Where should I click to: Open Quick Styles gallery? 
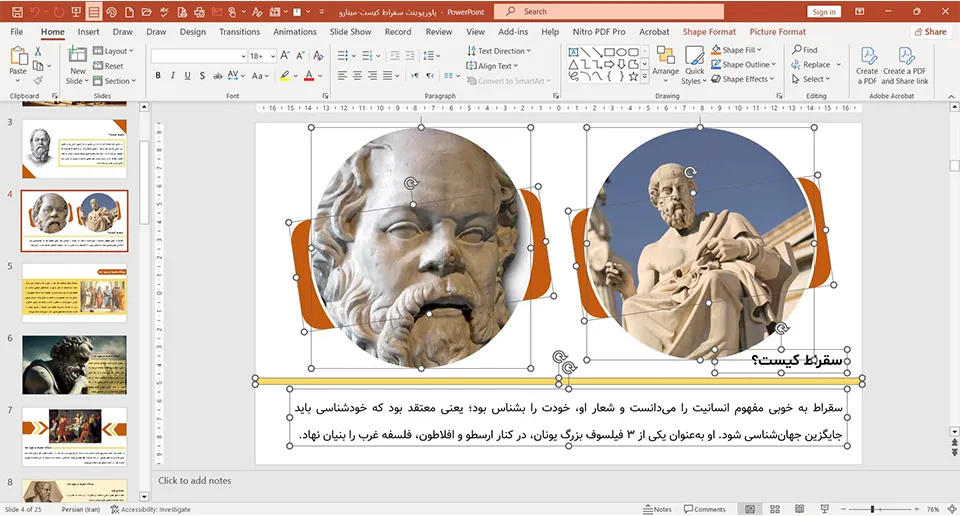(x=694, y=65)
